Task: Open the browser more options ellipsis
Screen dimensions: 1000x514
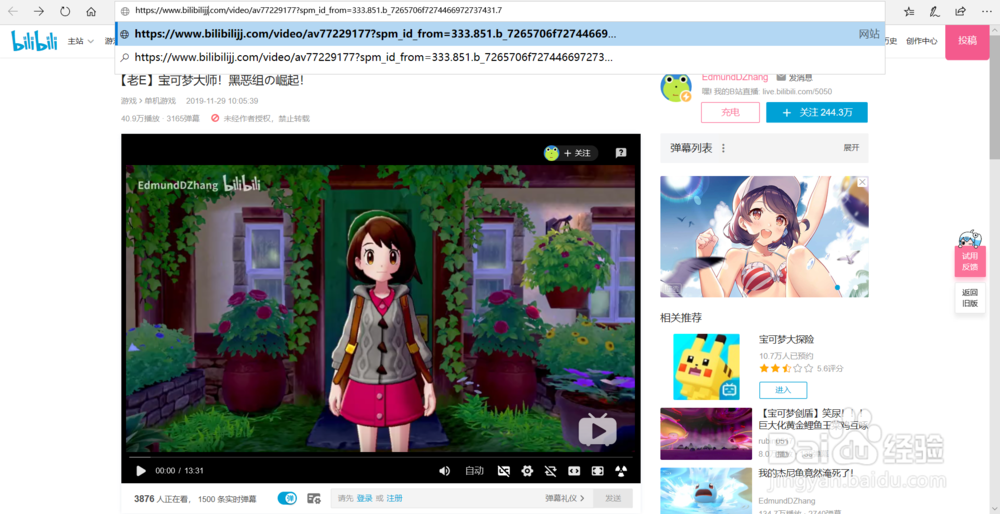Action: (987, 11)
